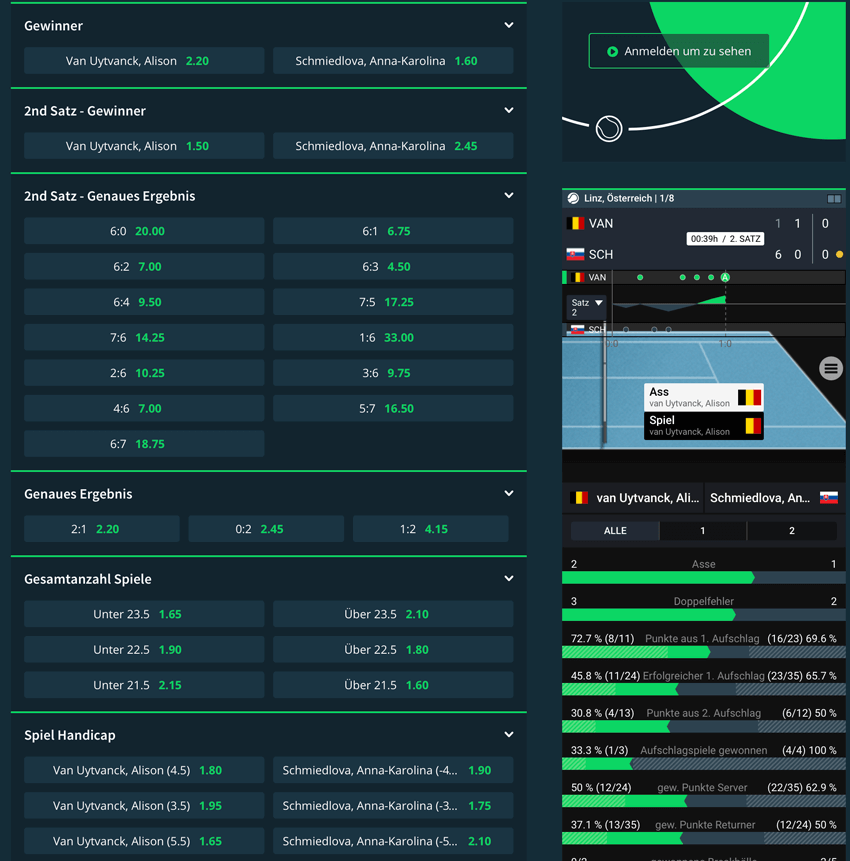This screenshot has height=861, width=850.
Task: Click the 00:39h / 2. SATZ time badge
Action: (x=725, y=239)
